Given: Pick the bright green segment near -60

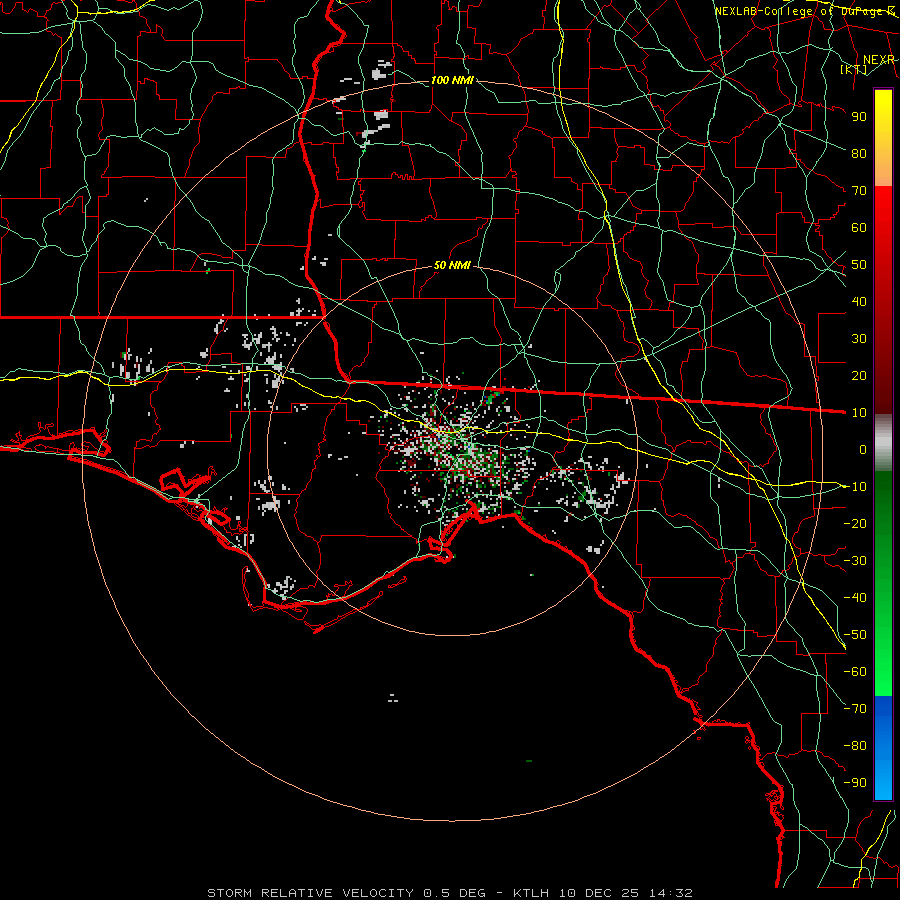Looking at the screenshot, I should [x=883, y=672].
